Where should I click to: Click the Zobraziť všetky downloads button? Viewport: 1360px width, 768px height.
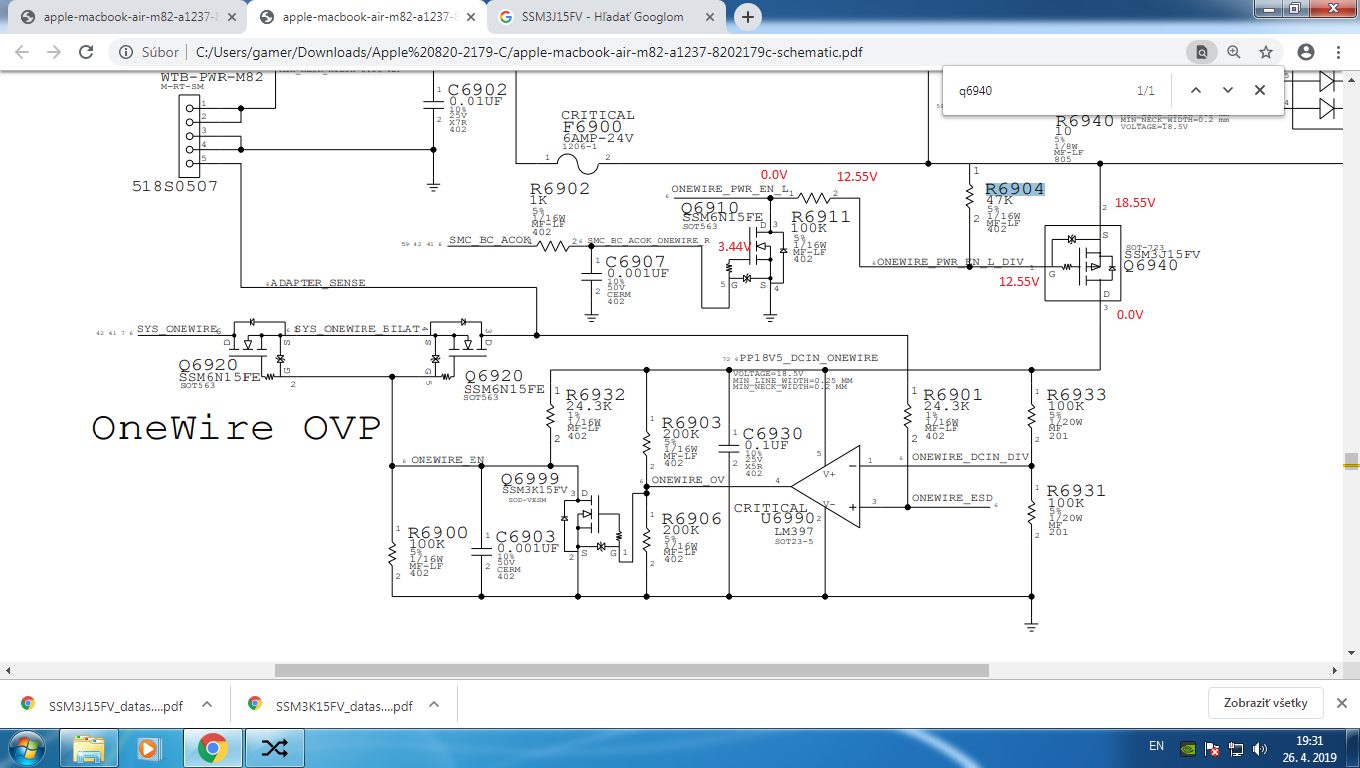(1265, 703)
